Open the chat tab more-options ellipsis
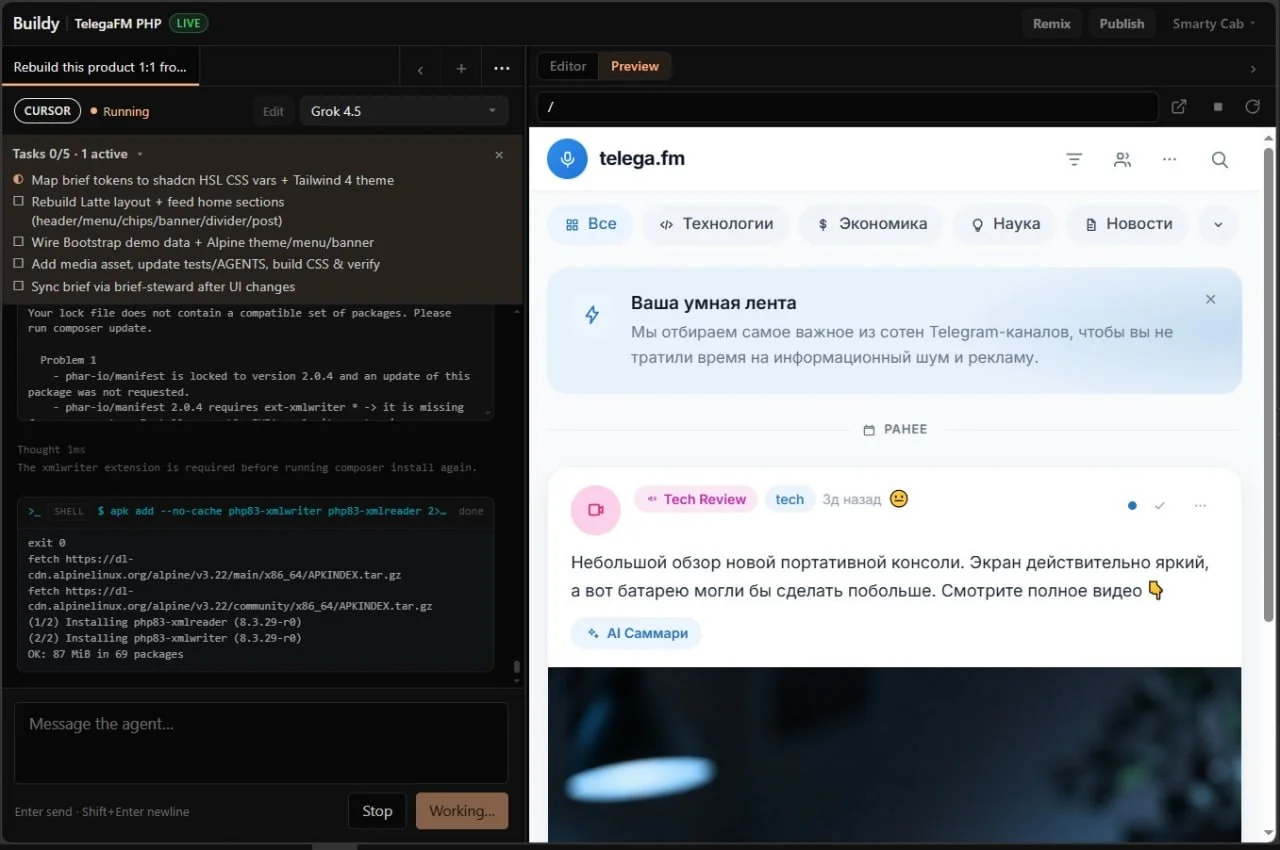 502,69
